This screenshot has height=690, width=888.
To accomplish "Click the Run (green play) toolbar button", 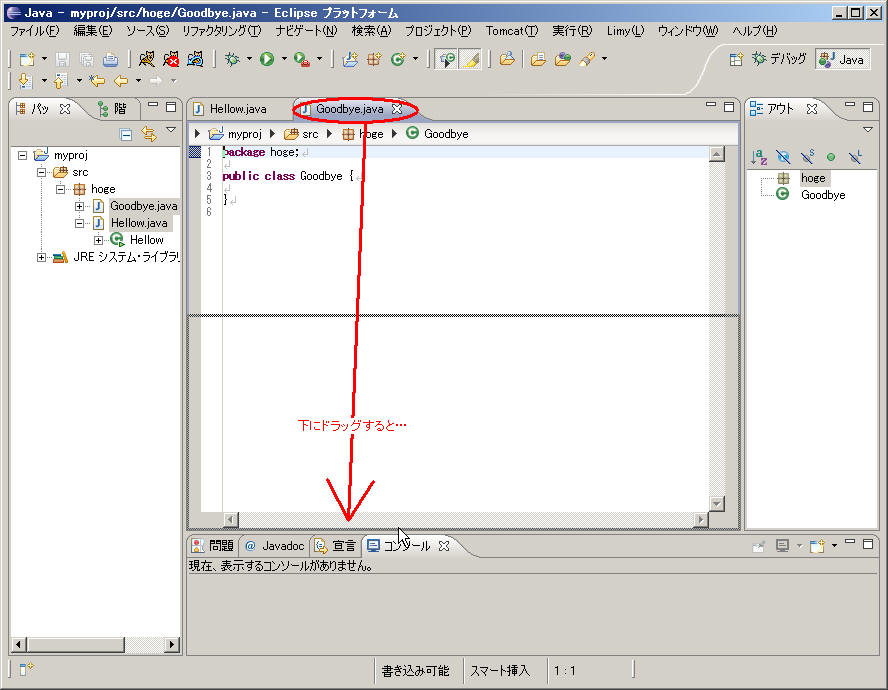I will coord(267,59).
